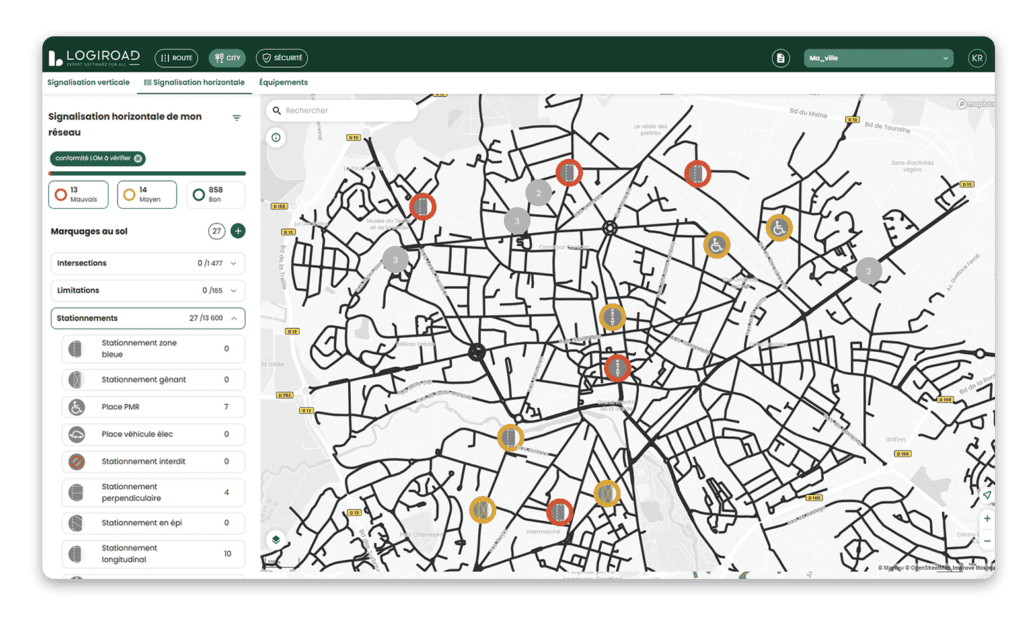Click the KR user avatar

point(977,58)
